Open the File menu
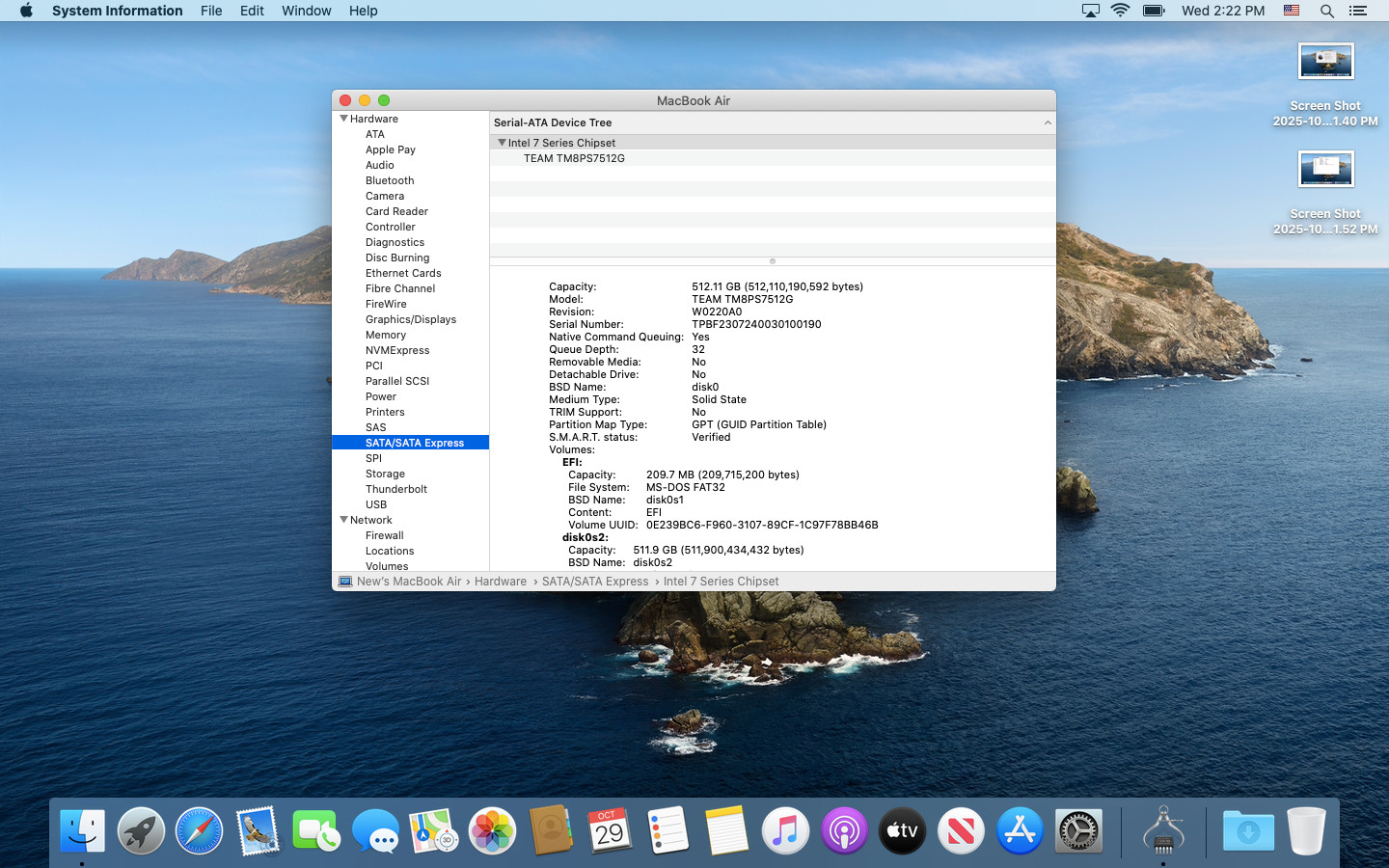 [211, 11]
